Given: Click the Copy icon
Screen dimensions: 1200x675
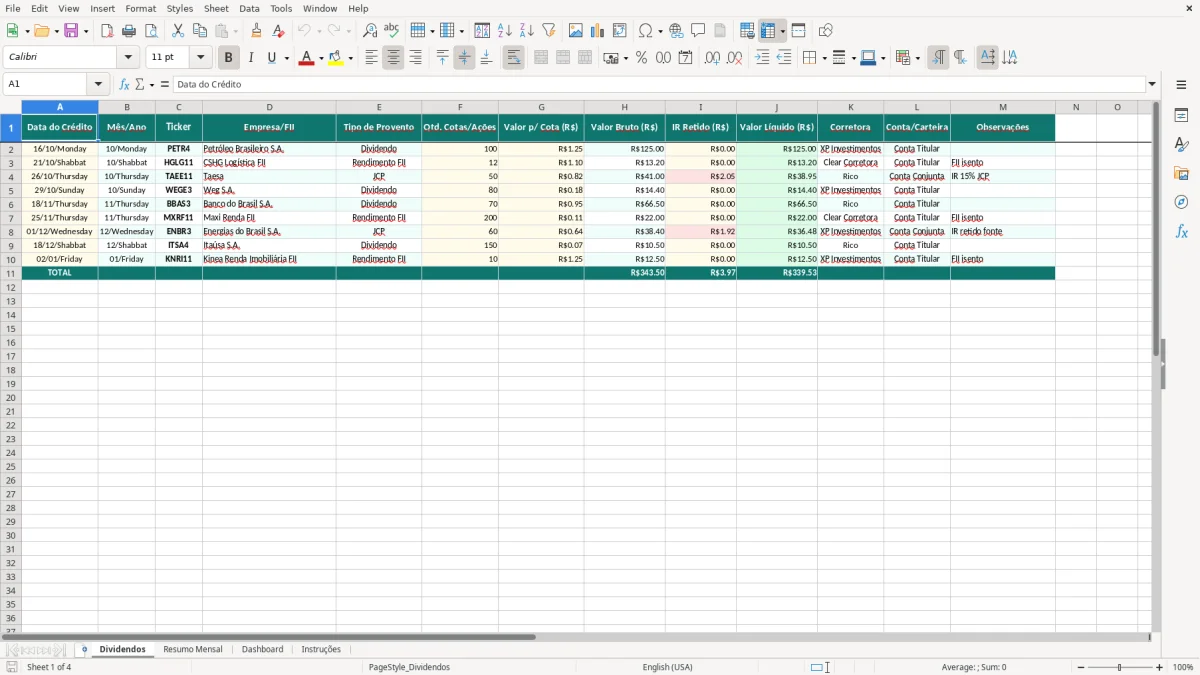Looking at the screenshot, I should tap(200, 31).
